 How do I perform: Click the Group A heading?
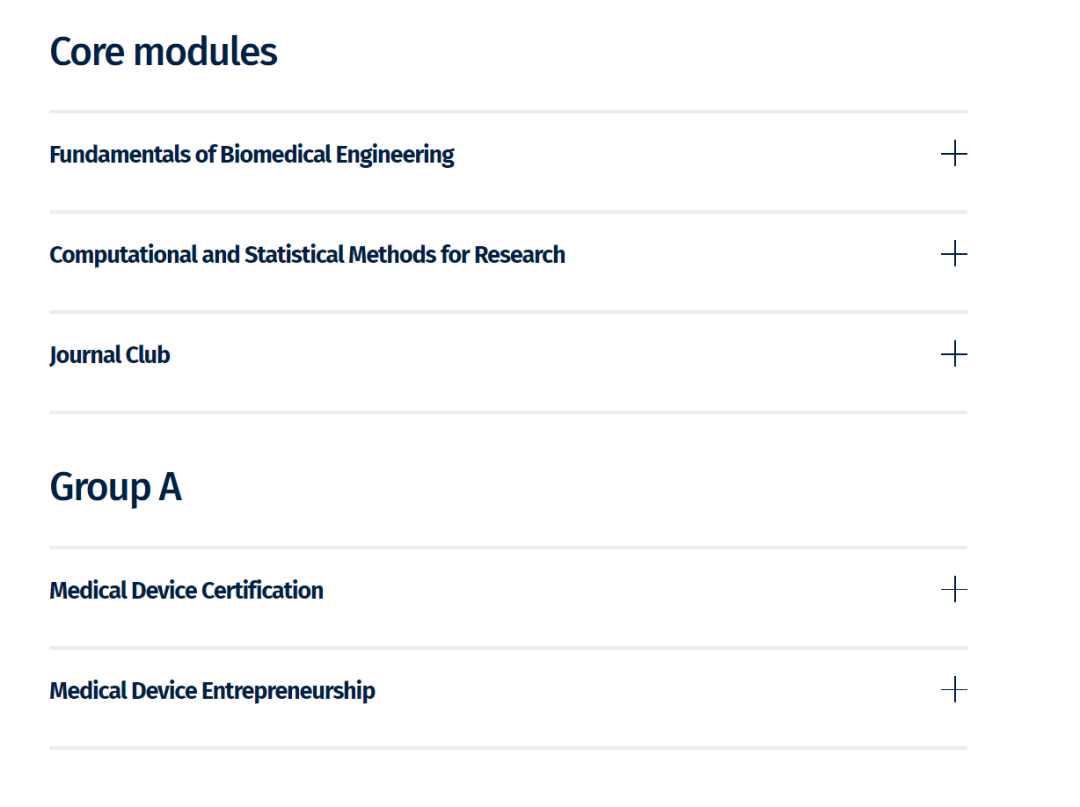115,488
